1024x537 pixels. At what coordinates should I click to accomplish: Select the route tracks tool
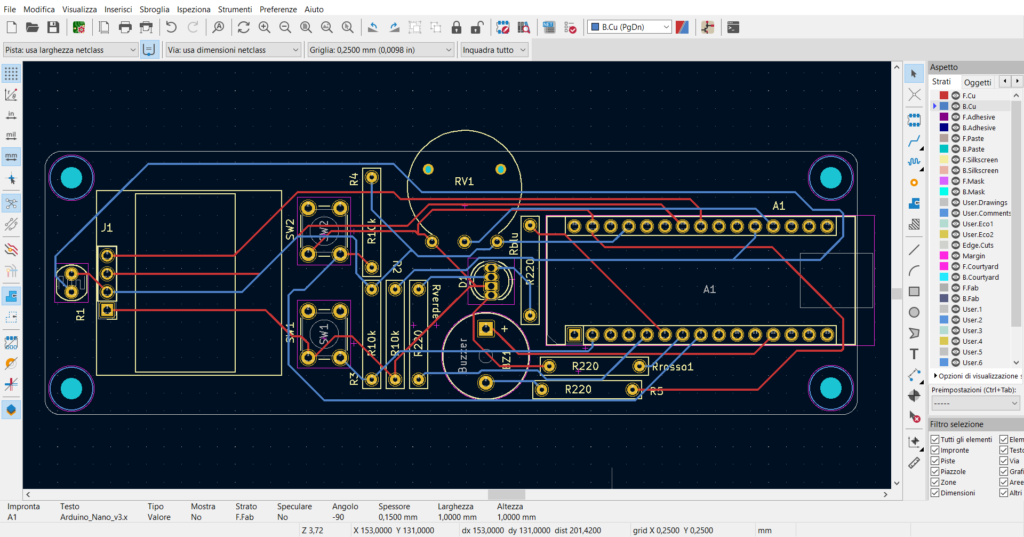914,140
